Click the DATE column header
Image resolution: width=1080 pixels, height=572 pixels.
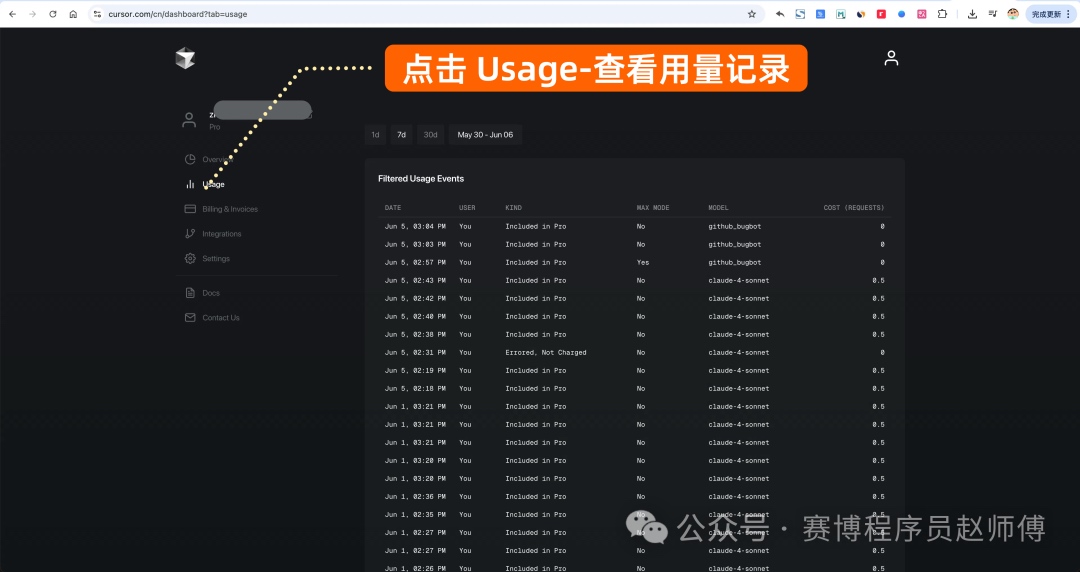coord(393,207)
